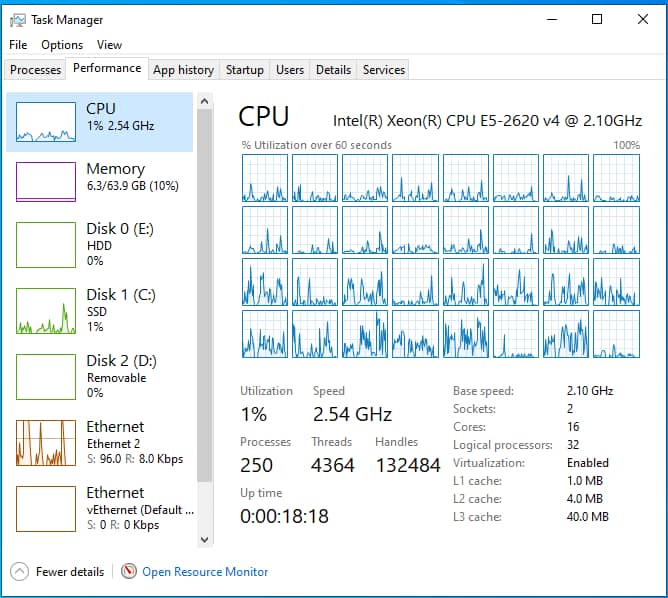Open the File menu
The image size is (668, 598).
tap(18, 45)
